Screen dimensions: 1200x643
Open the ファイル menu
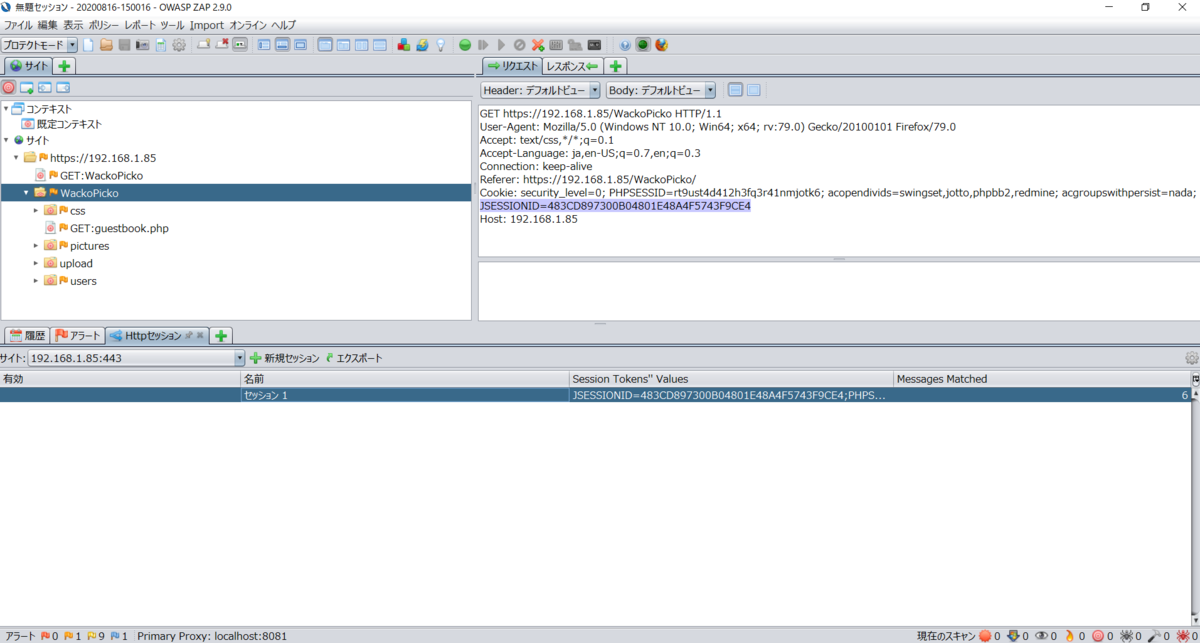pos(18,24)
